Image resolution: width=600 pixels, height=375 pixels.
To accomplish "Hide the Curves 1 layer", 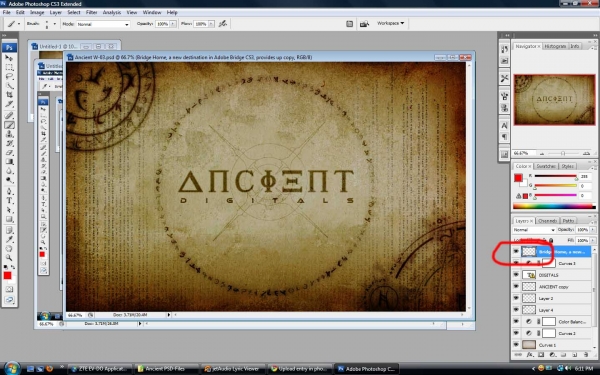I will click(x=516, y=344).
